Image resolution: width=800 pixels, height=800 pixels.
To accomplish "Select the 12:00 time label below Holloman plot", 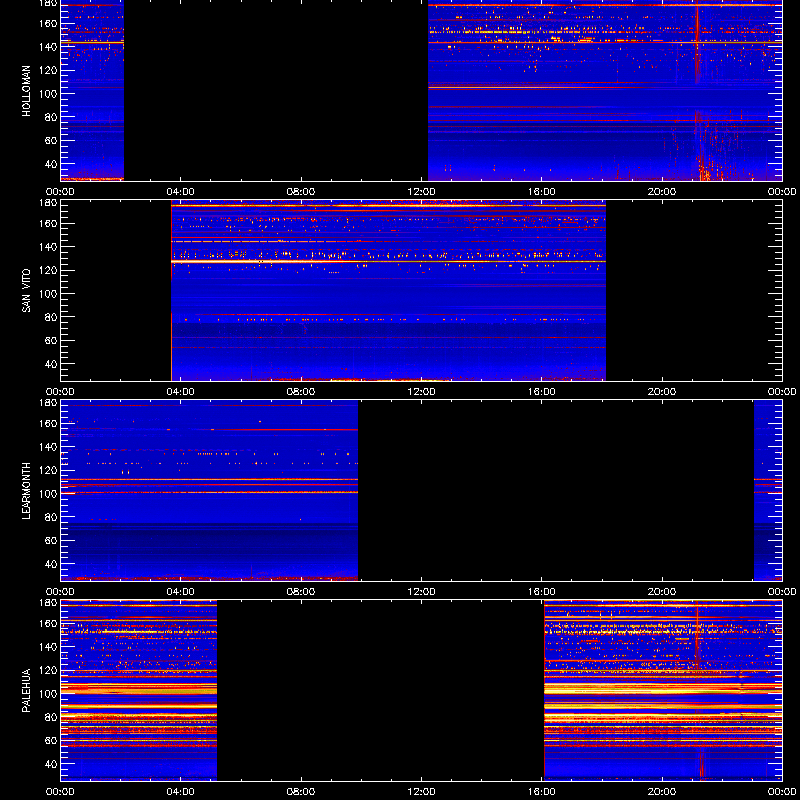I will pos(421,192).
